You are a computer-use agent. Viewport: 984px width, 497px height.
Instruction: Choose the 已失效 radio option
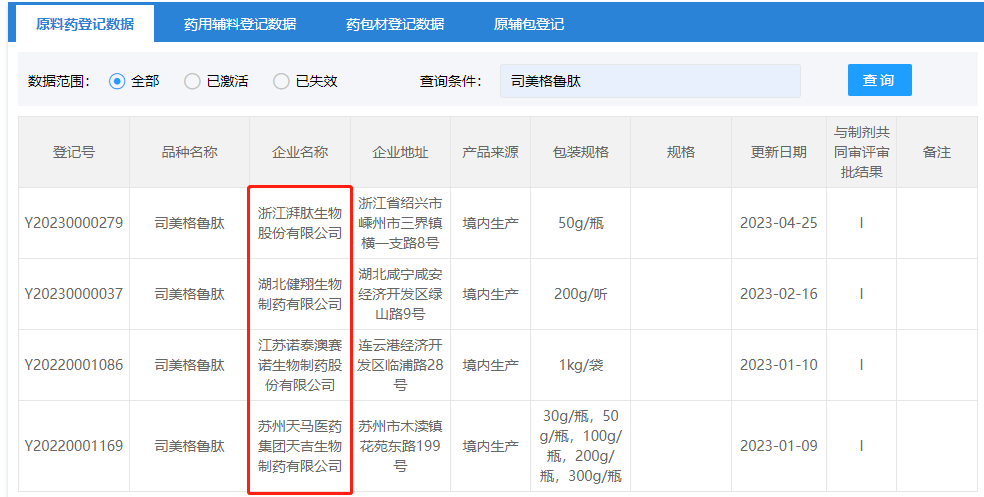(x=281, y=81)
